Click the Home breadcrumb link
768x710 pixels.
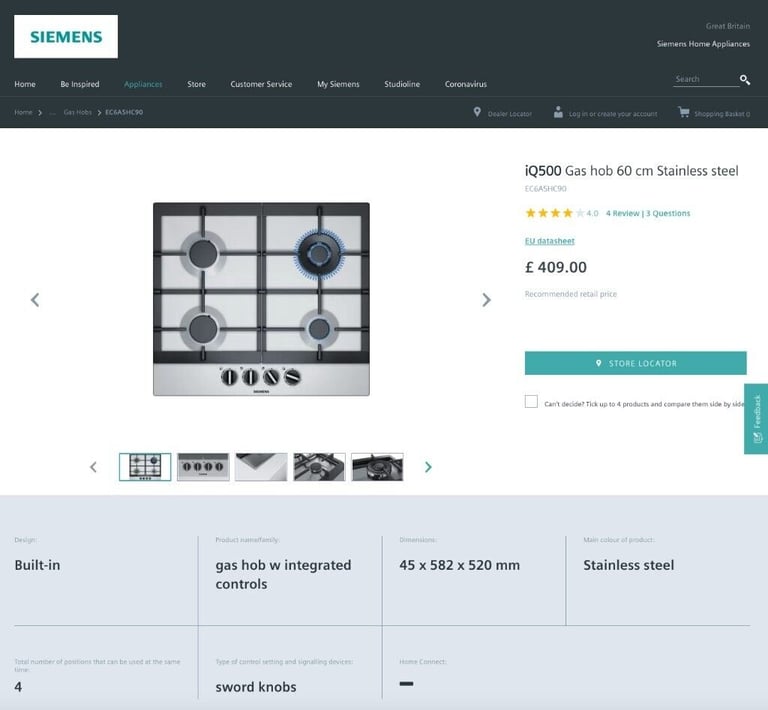coord(23,113)
